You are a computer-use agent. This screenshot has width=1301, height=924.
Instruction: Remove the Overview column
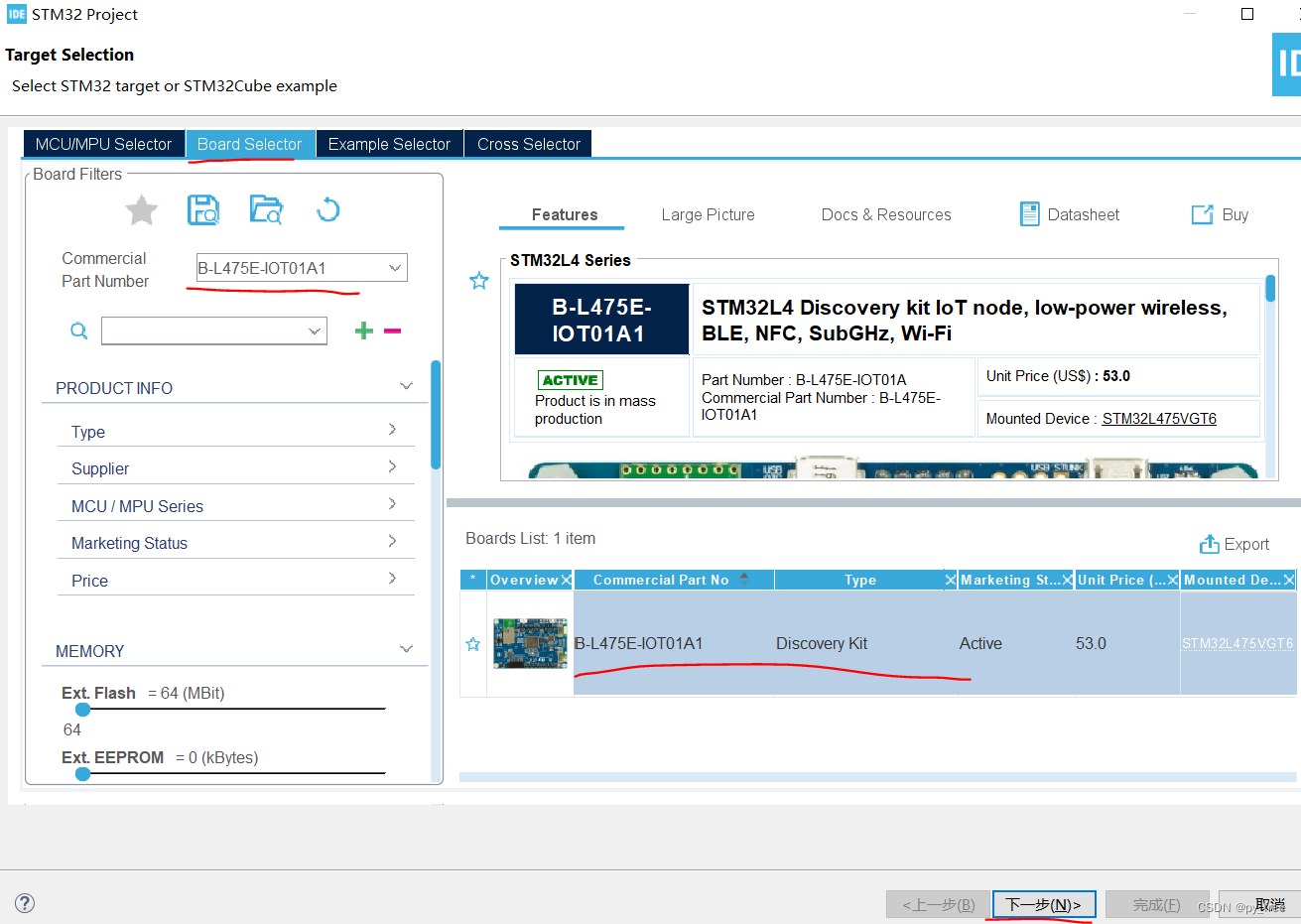tap(566, 580)
